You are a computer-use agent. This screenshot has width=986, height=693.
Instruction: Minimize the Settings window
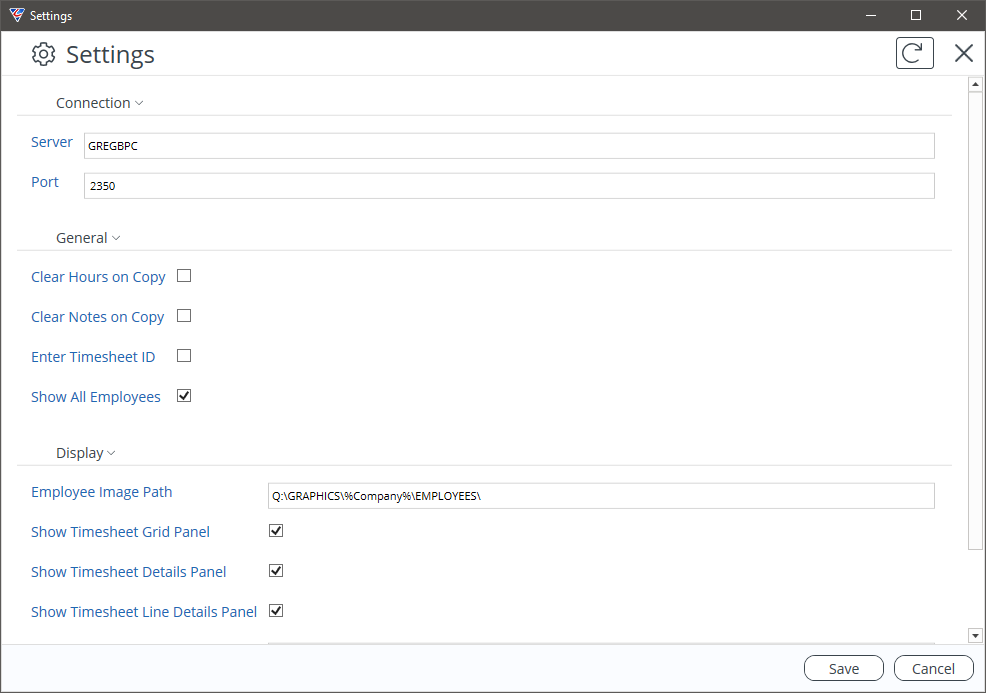click(871, 15)
